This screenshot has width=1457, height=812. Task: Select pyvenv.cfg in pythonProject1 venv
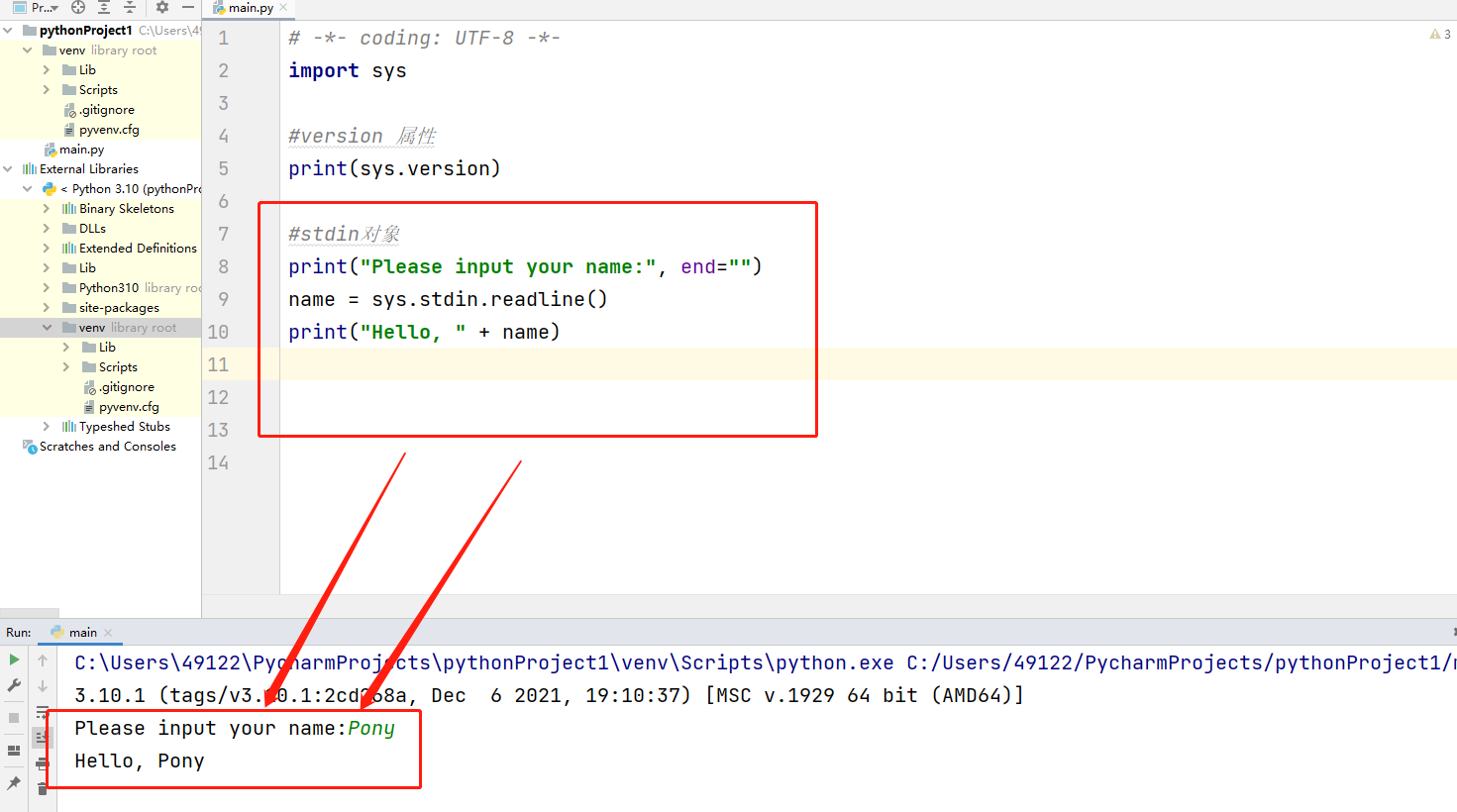[101, 130]
